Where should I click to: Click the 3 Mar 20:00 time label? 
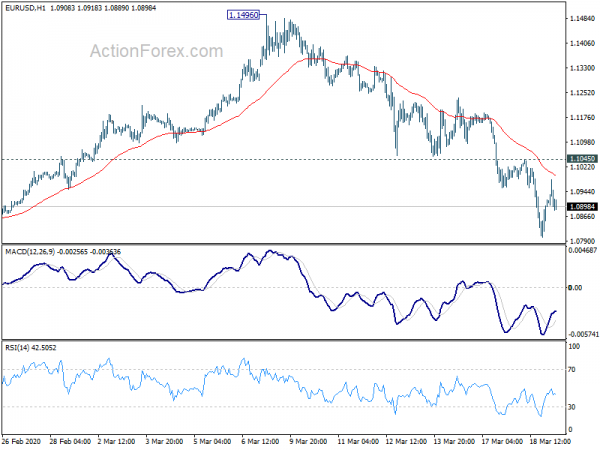165,441
